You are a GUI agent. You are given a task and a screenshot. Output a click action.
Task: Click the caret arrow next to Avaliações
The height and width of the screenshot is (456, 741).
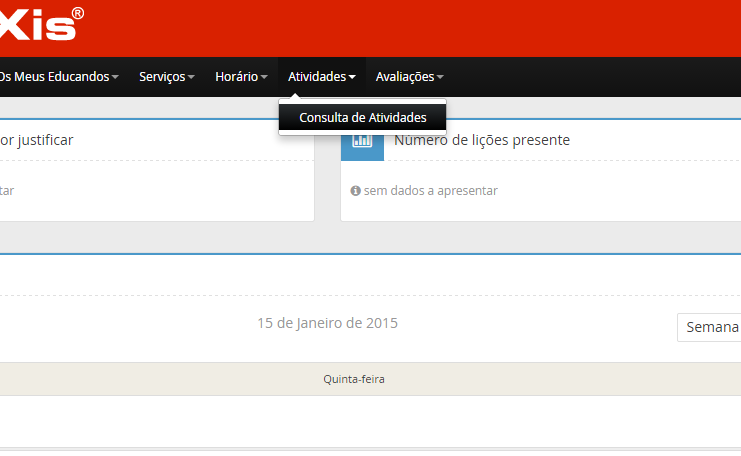click(440, 77)
